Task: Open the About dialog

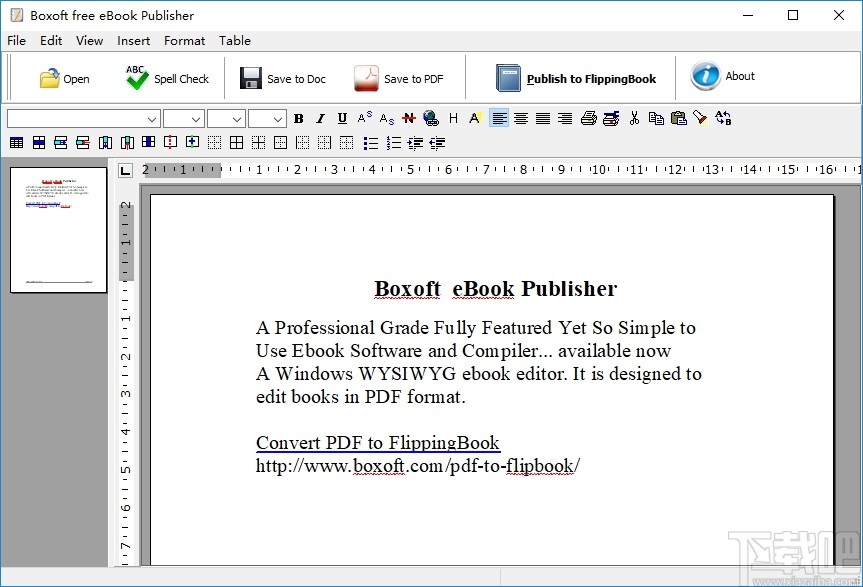Action: [721, 77]
